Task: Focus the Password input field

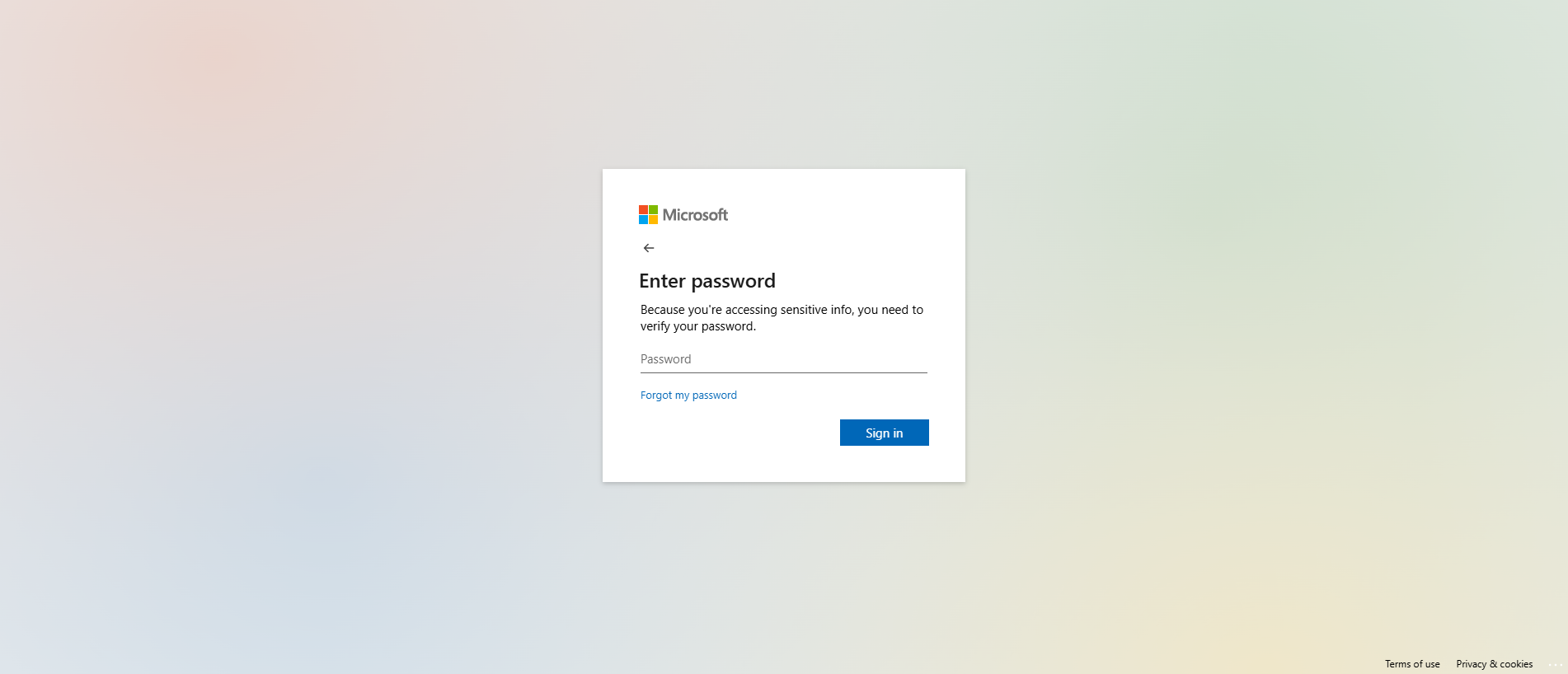Action: click(x=784, y=359)
